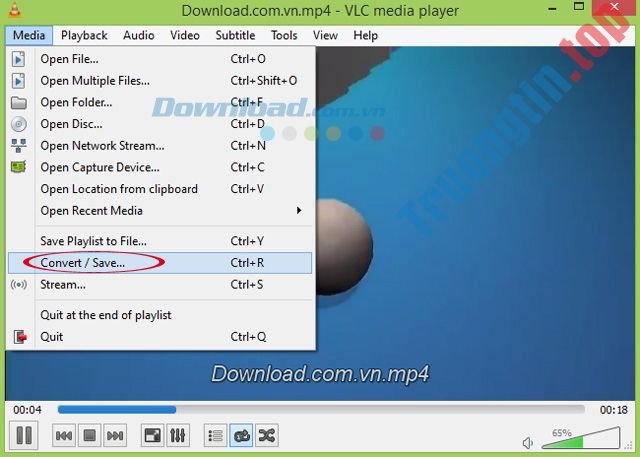Select Open Location from clipboard

(160, 189)
